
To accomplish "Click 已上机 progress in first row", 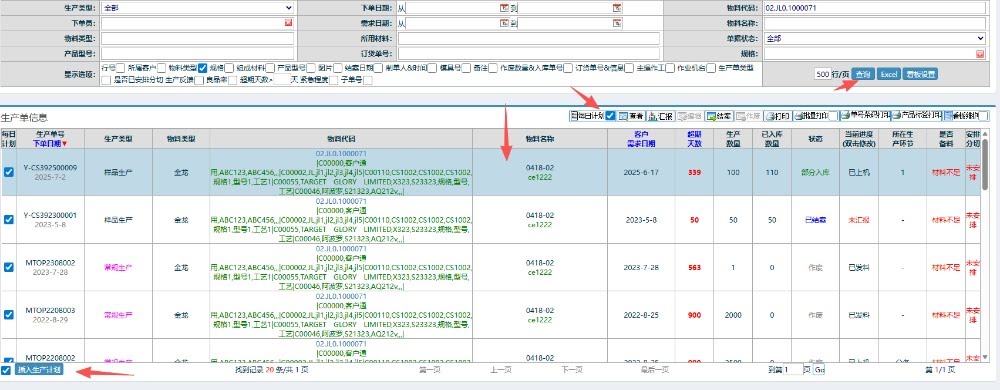I will (x=858, y=172).
